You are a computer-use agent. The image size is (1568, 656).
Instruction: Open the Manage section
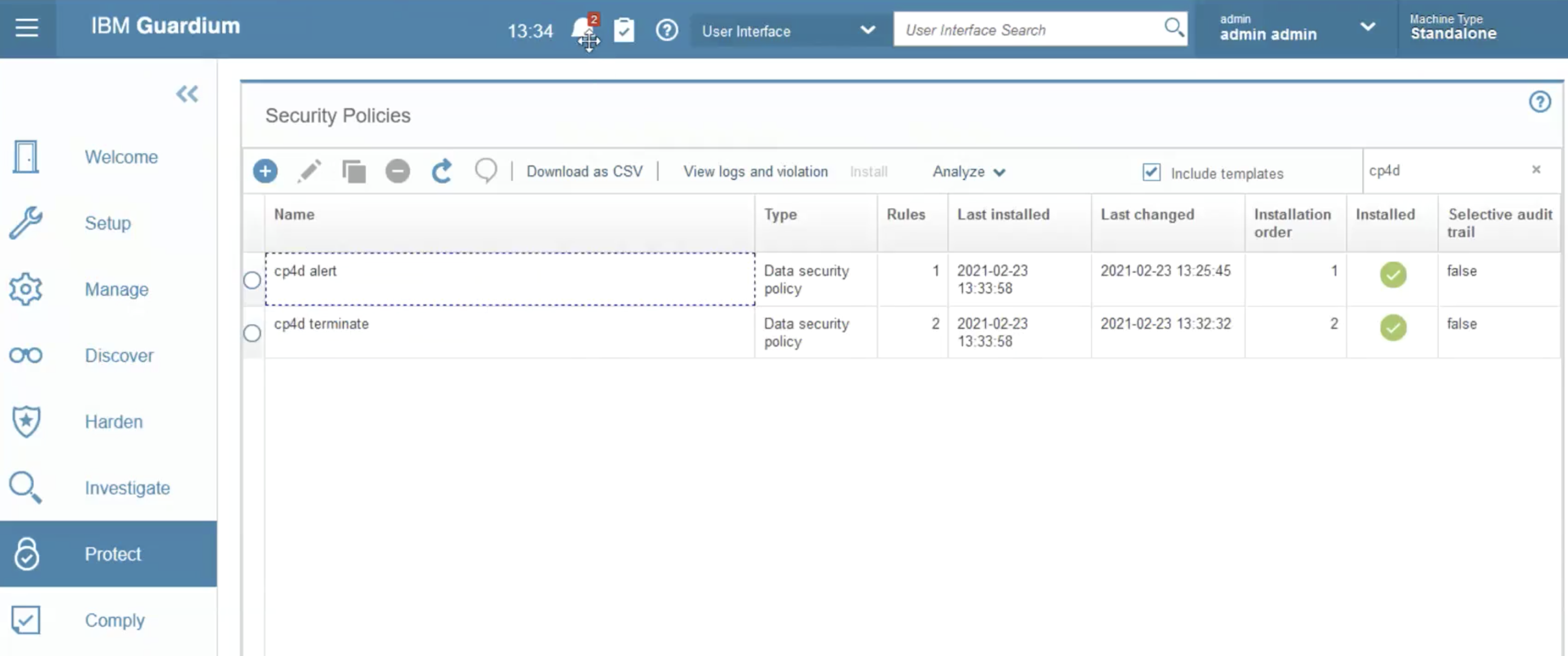point(116,290)
